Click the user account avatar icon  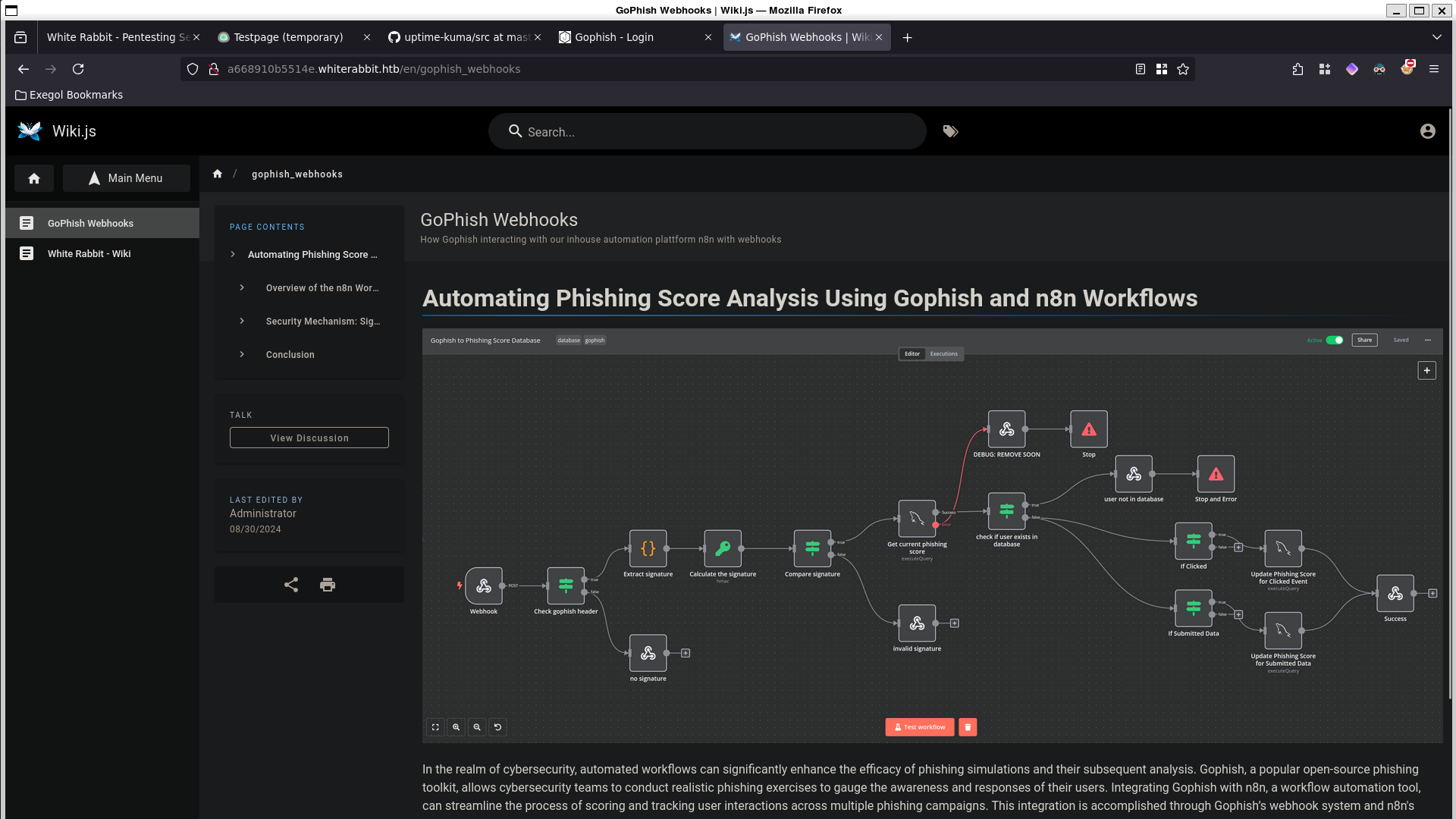click(x=1427, y=131)
